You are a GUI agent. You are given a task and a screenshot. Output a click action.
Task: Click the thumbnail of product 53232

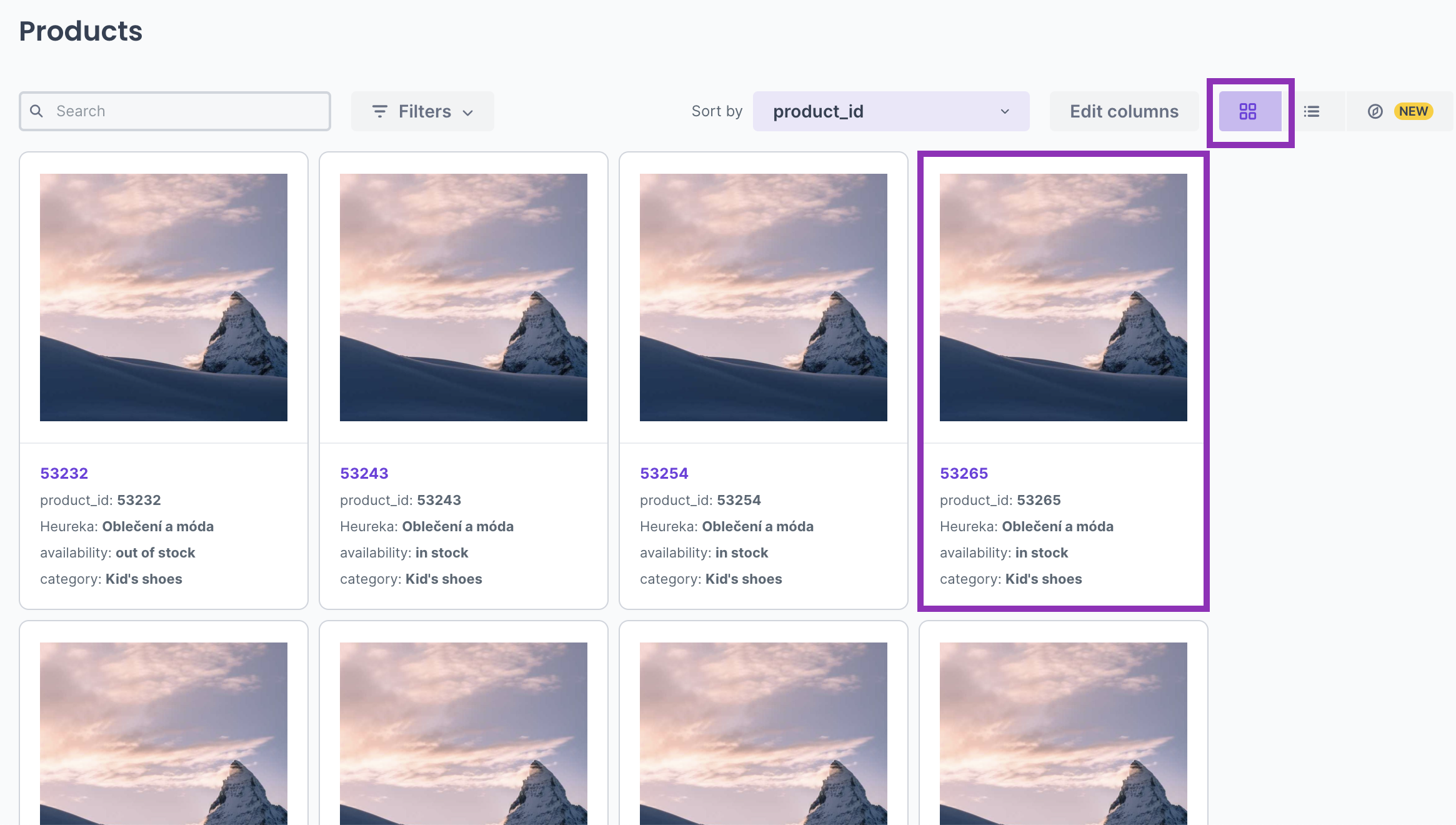coord(164,297)
